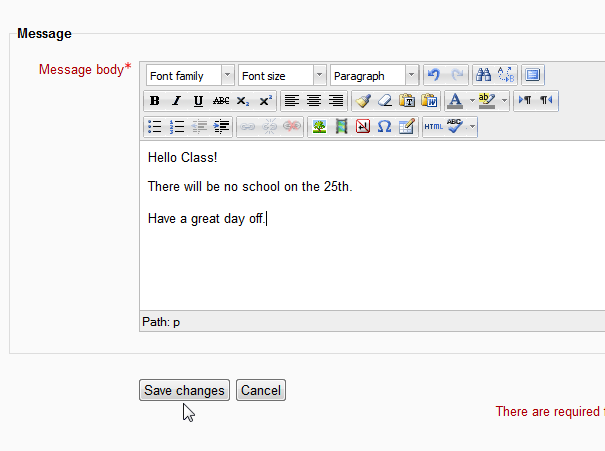Click the indent icon
Screen dimensions: 605x451
pyautogui.click(x=221, y=127)
